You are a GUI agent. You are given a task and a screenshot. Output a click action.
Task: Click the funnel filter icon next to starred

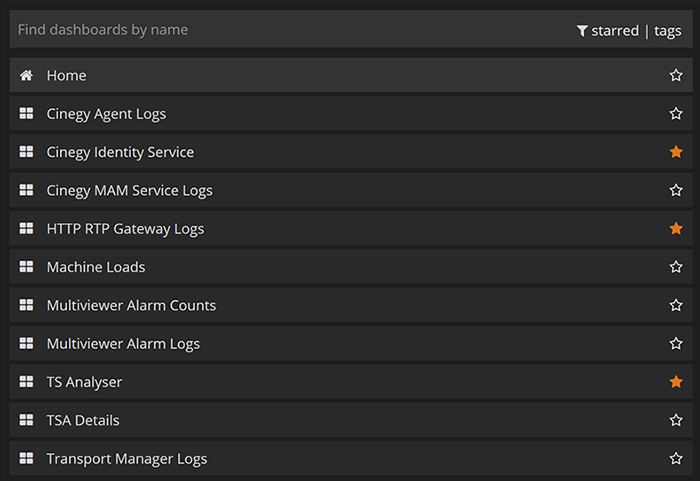pos(582,31)
